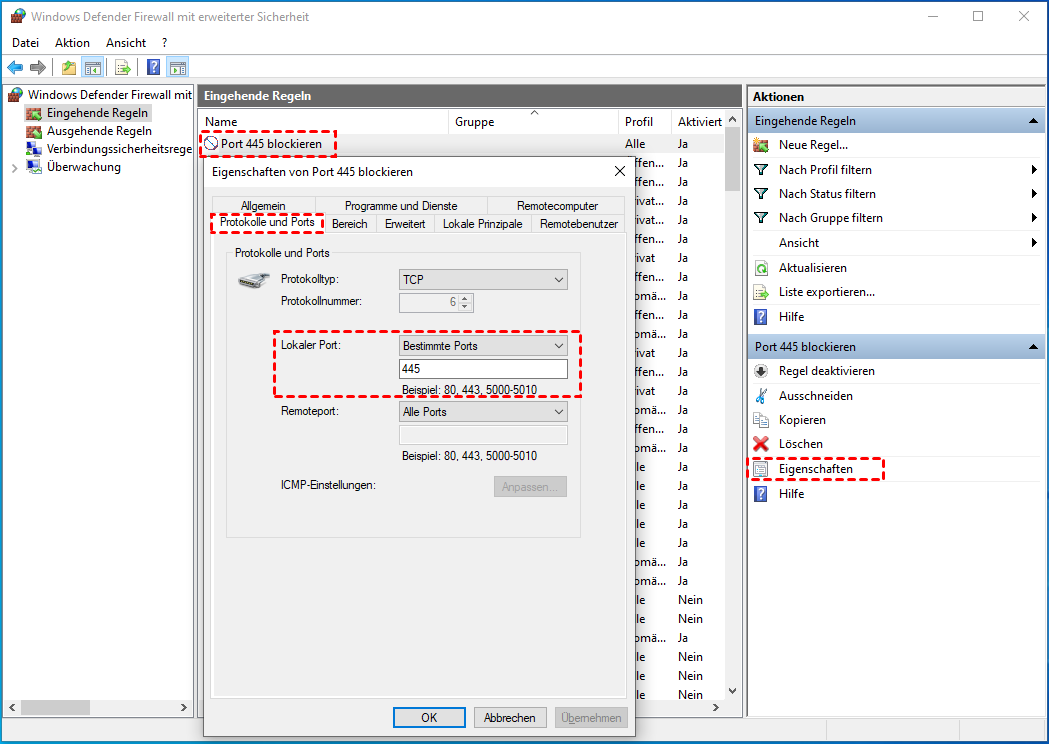The height and width of the screenshot is (744, 1049).
Task: Click the blocked icon of Port 445 rule
Action: pyautogui.click(x=211, y=144)
